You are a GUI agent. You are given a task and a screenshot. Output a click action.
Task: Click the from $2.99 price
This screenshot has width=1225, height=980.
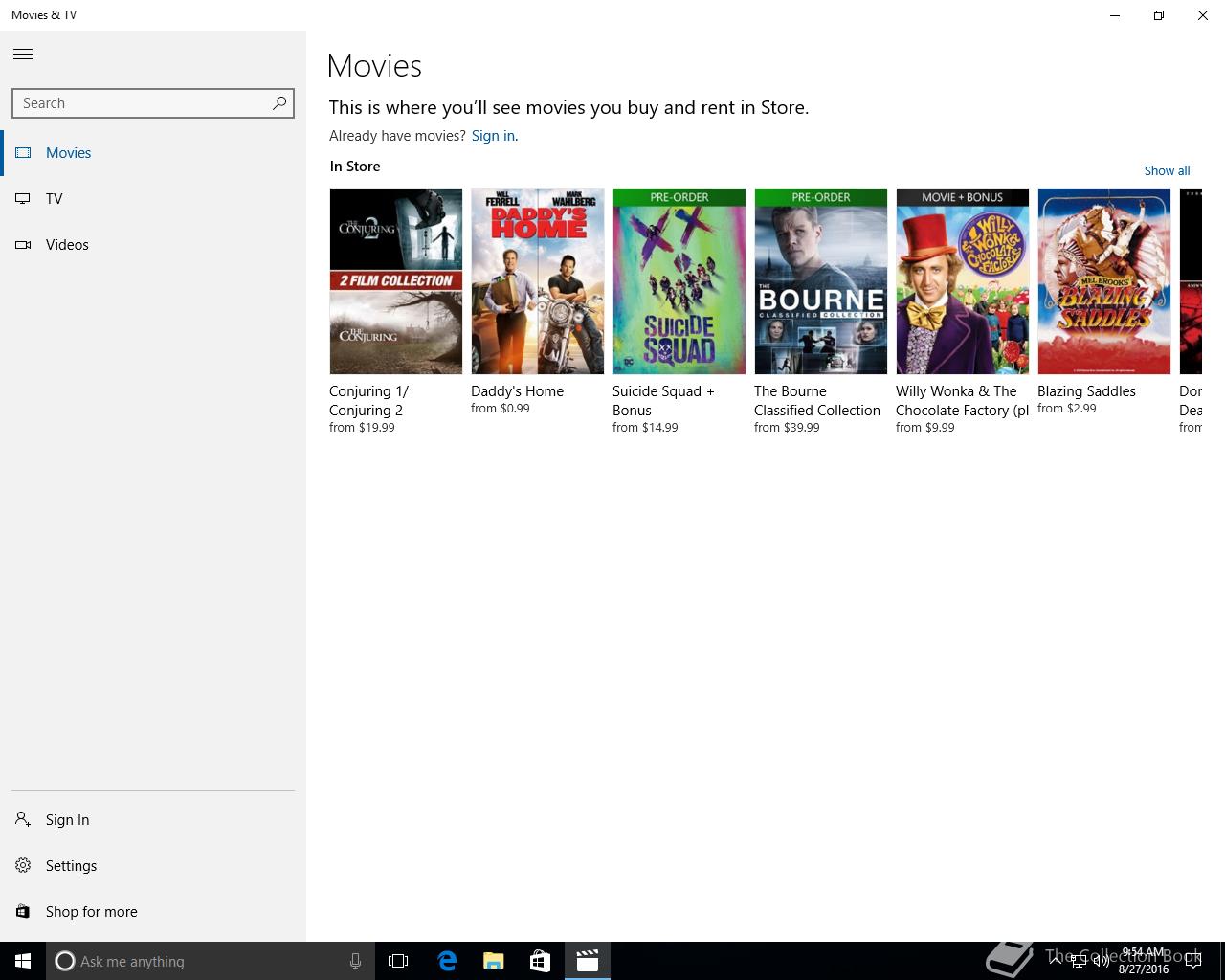[x=1067, y=409]
